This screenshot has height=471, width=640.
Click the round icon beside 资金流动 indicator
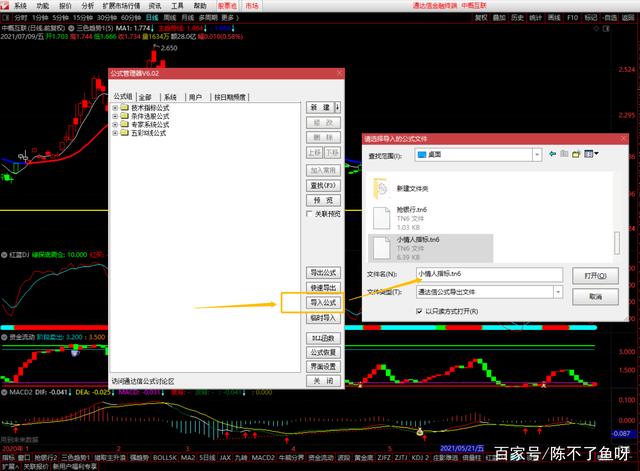point(4,337)
